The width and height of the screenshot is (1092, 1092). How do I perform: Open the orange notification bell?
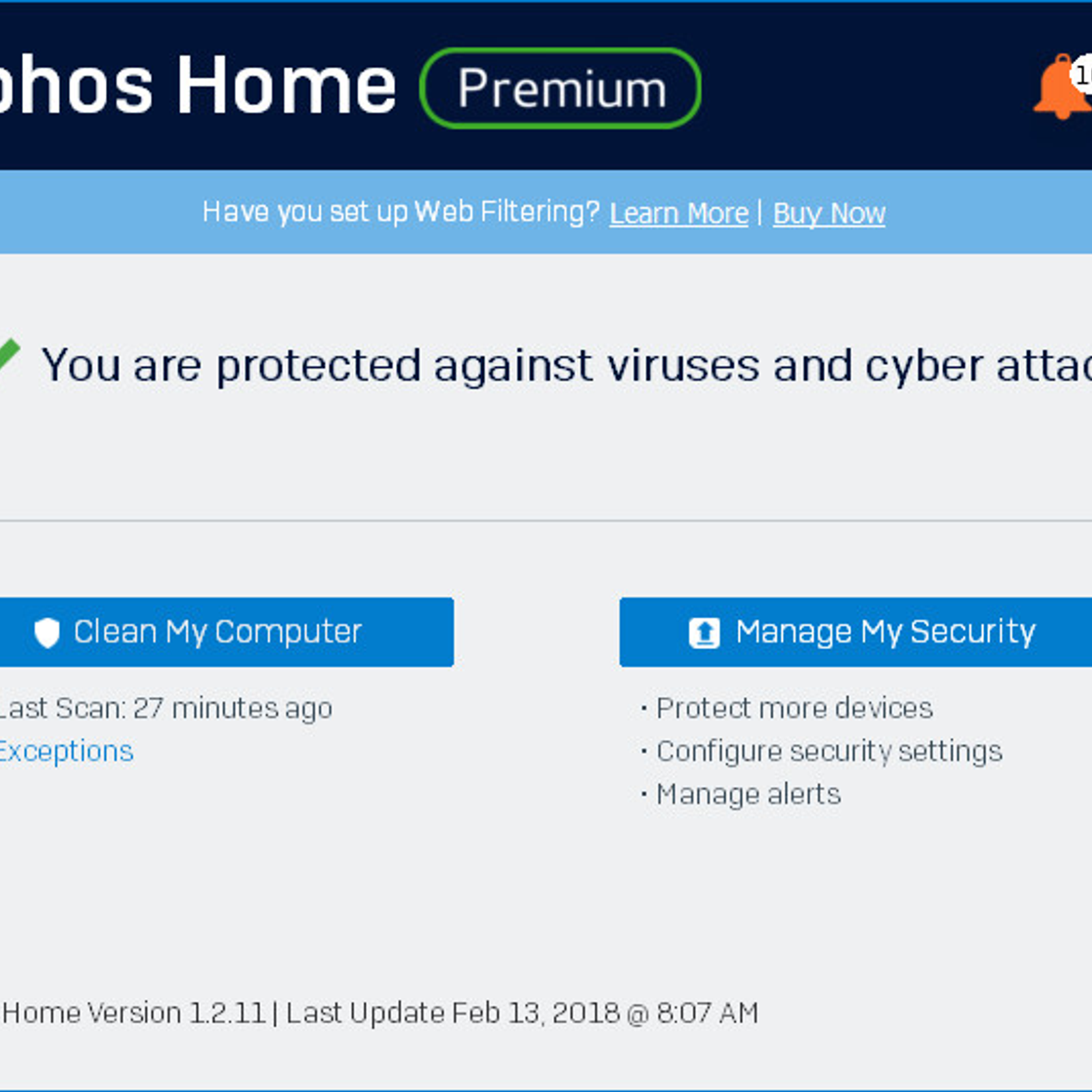(1061, 87)
